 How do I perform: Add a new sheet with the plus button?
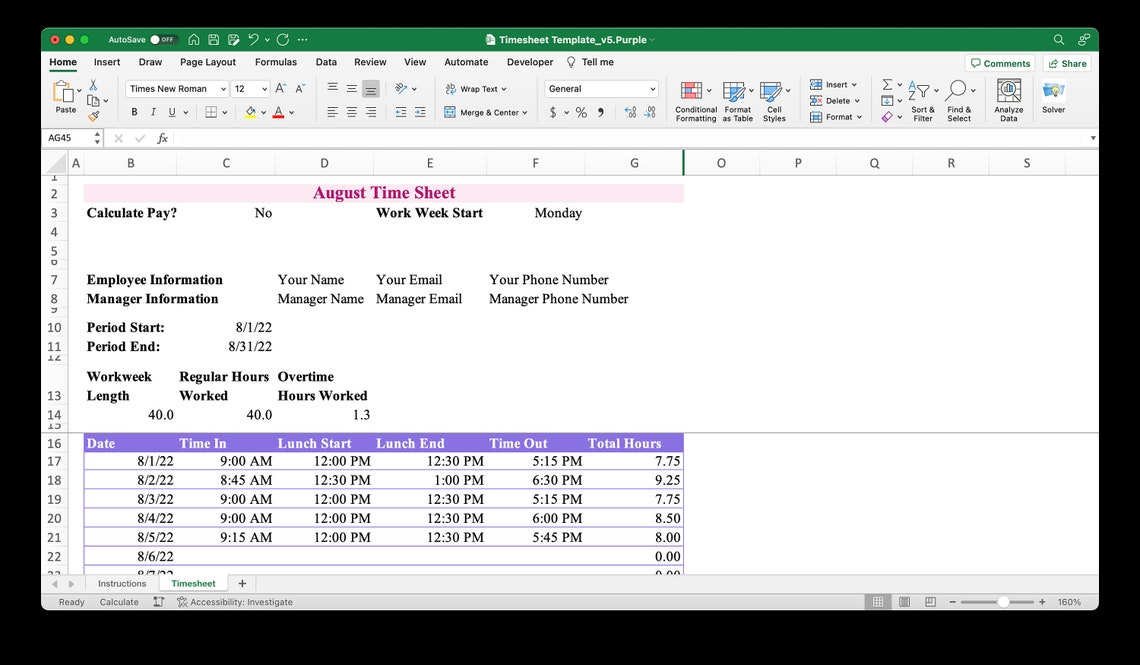(x=241, y=583)
